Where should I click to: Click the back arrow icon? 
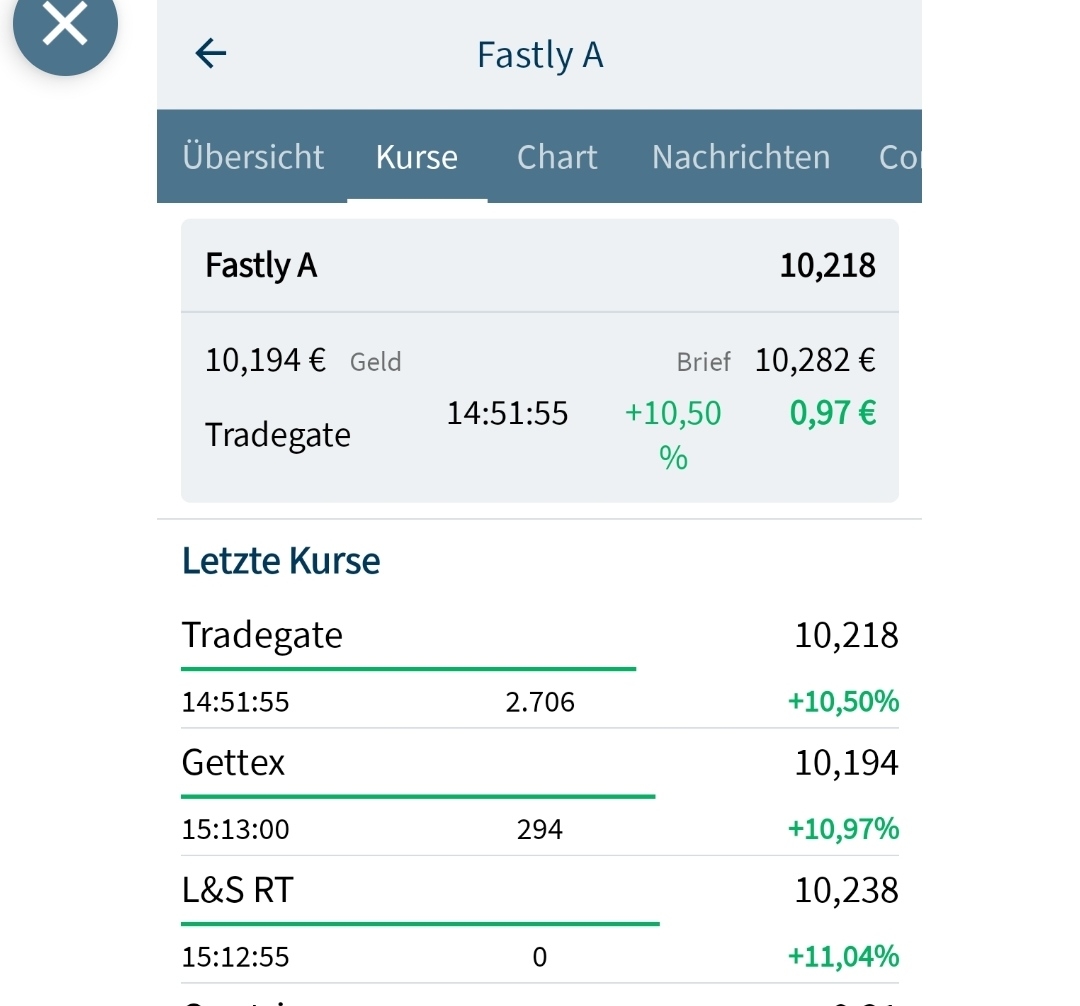(x=210, y=54)
